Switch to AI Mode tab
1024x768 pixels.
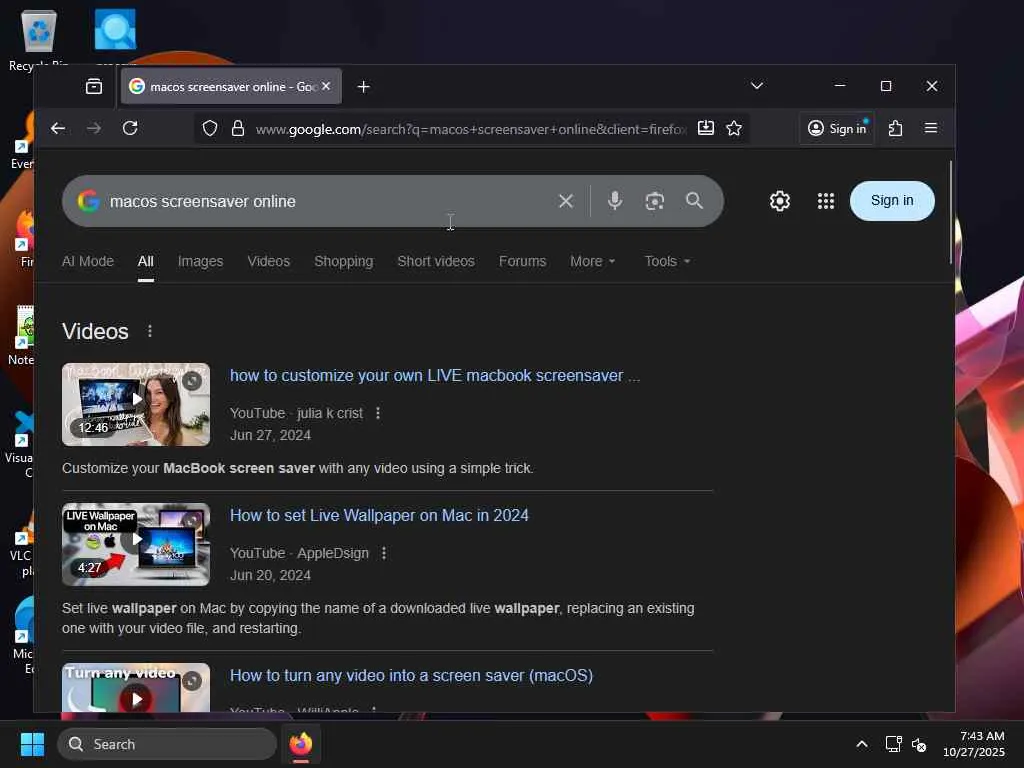88,261
